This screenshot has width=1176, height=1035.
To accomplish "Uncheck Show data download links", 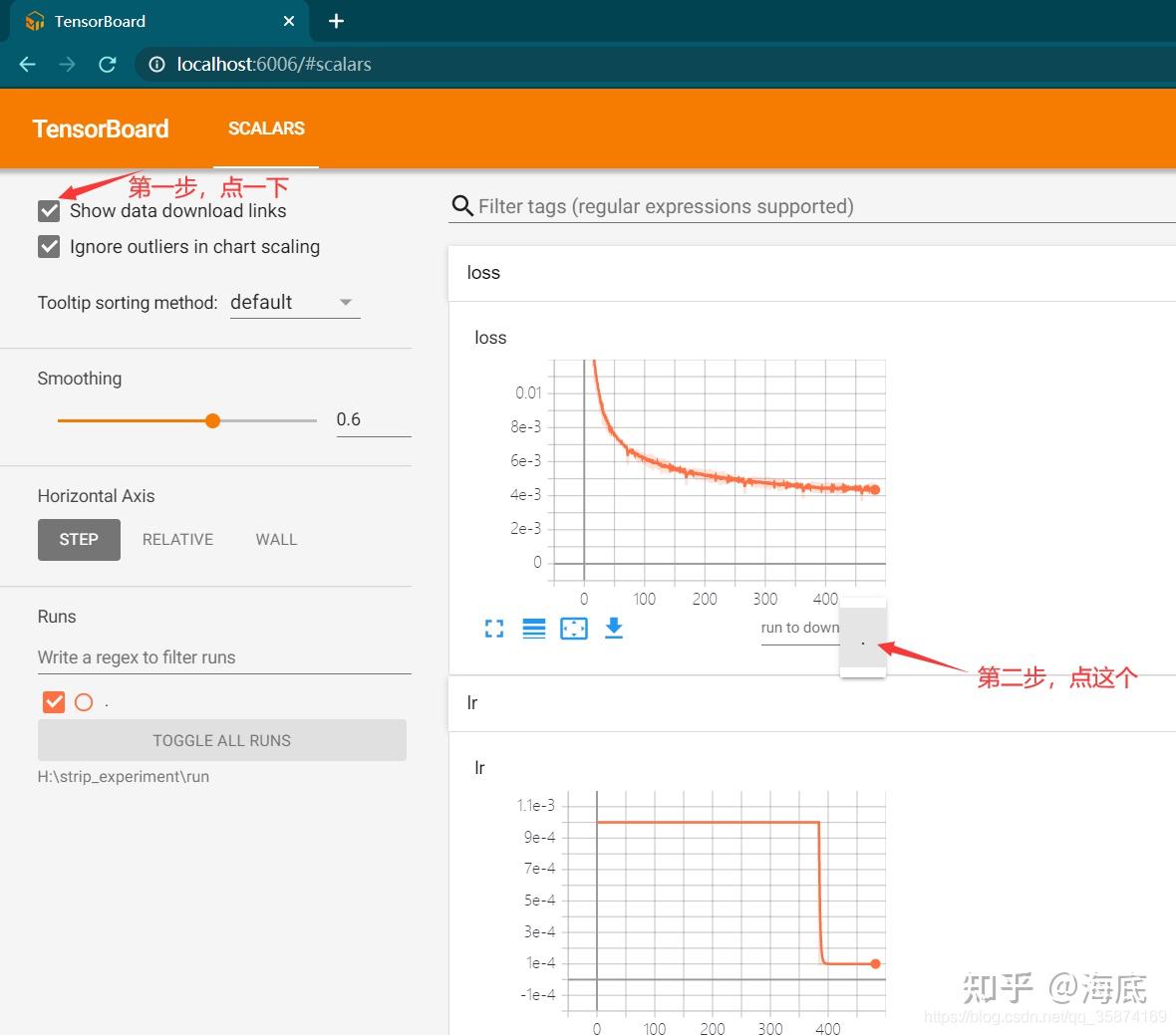I will (x=49, y=210).
